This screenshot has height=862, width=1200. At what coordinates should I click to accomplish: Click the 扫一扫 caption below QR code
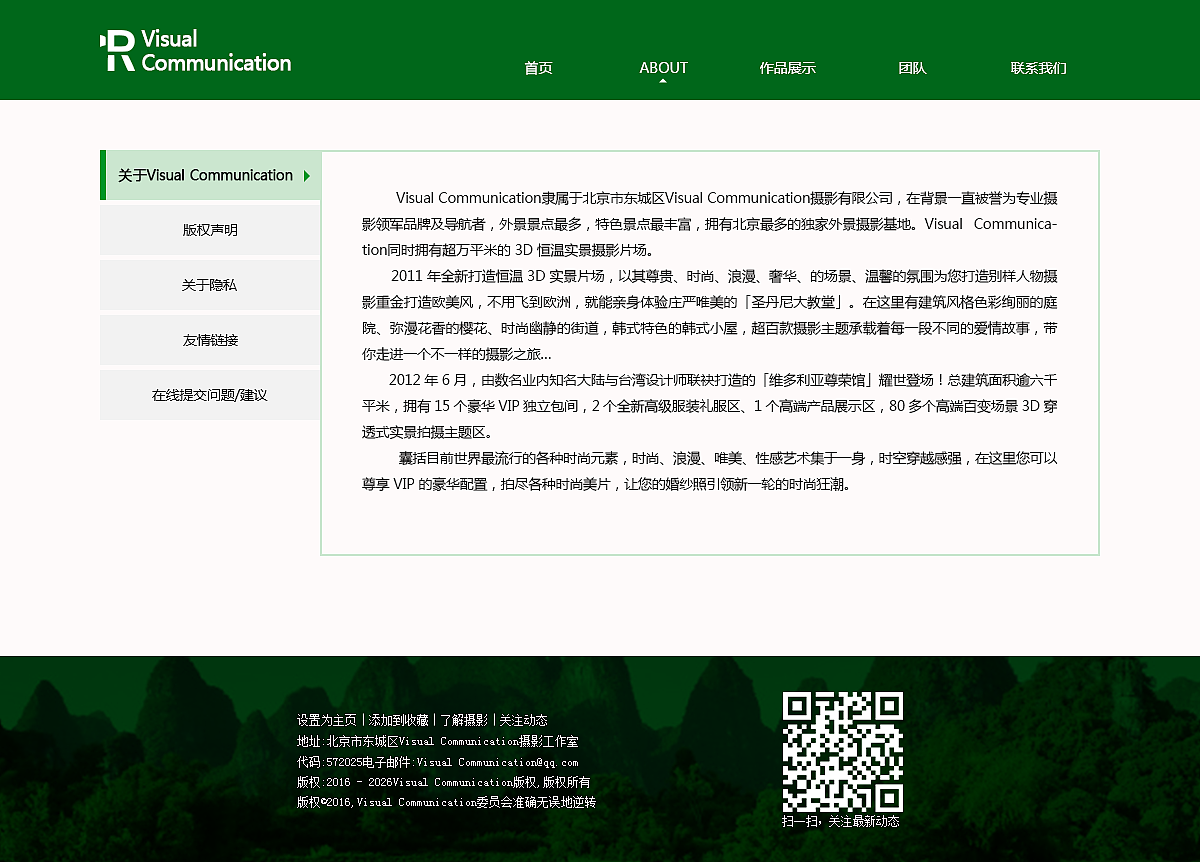844,820
